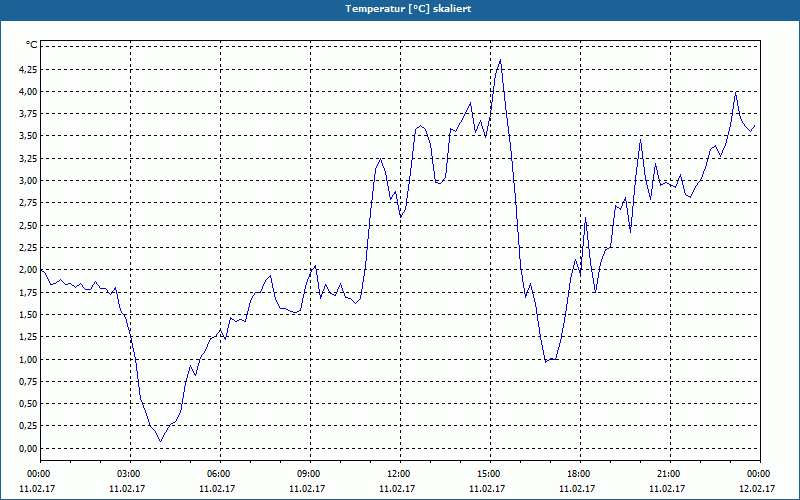This screenshot has height=500, width=800.
Task: Pick the '3,00' y-axis value
Action: click(28, 181)
